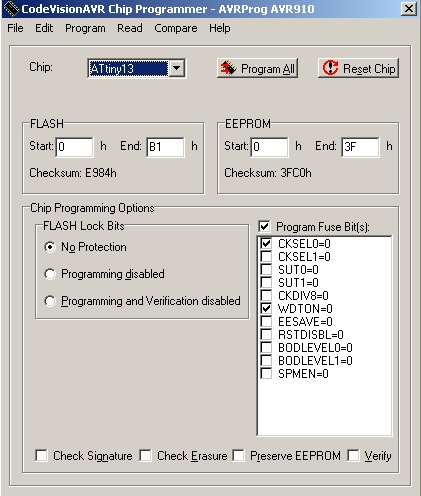This screenshot has height=496, width=421.
Task: Select the ATtiny13 chip combo box
Action: click(x=137, y=68)
